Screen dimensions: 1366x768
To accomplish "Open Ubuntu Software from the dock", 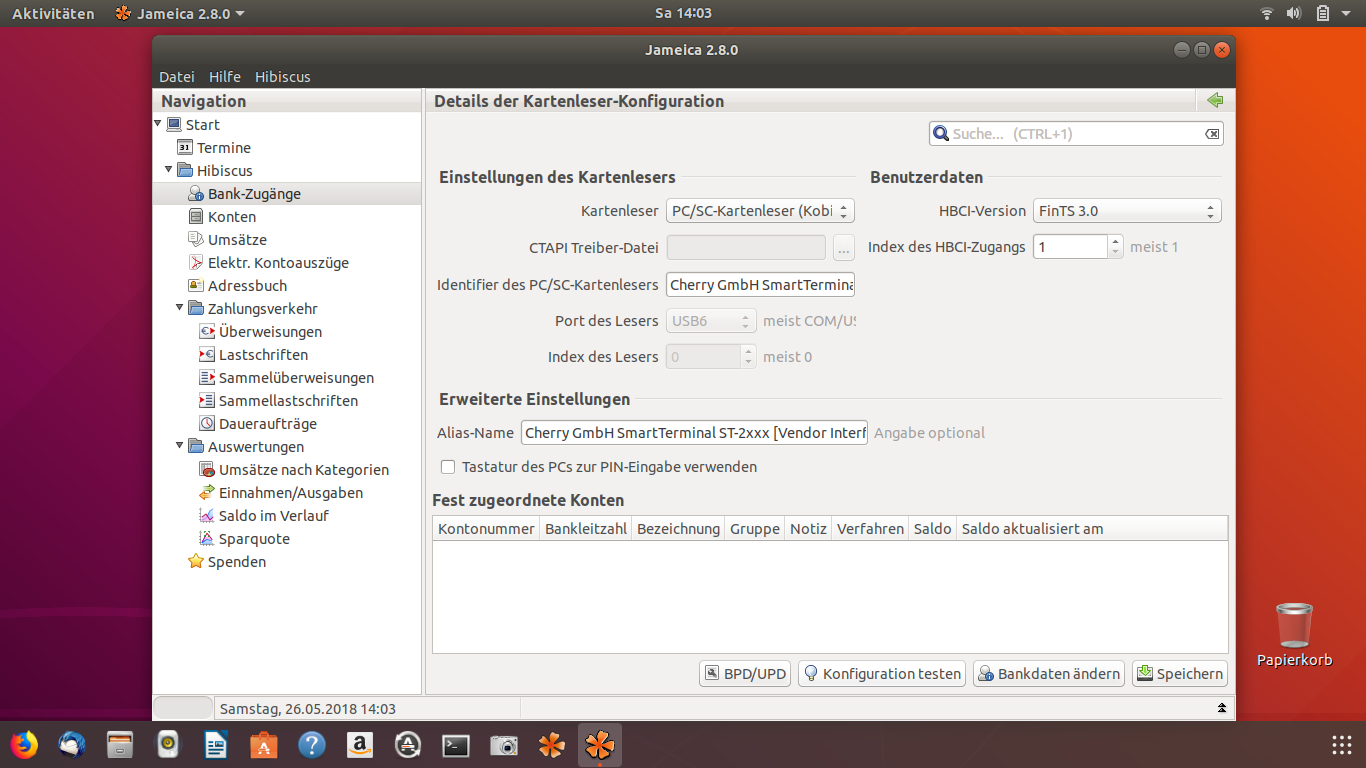I will (264, 745).
